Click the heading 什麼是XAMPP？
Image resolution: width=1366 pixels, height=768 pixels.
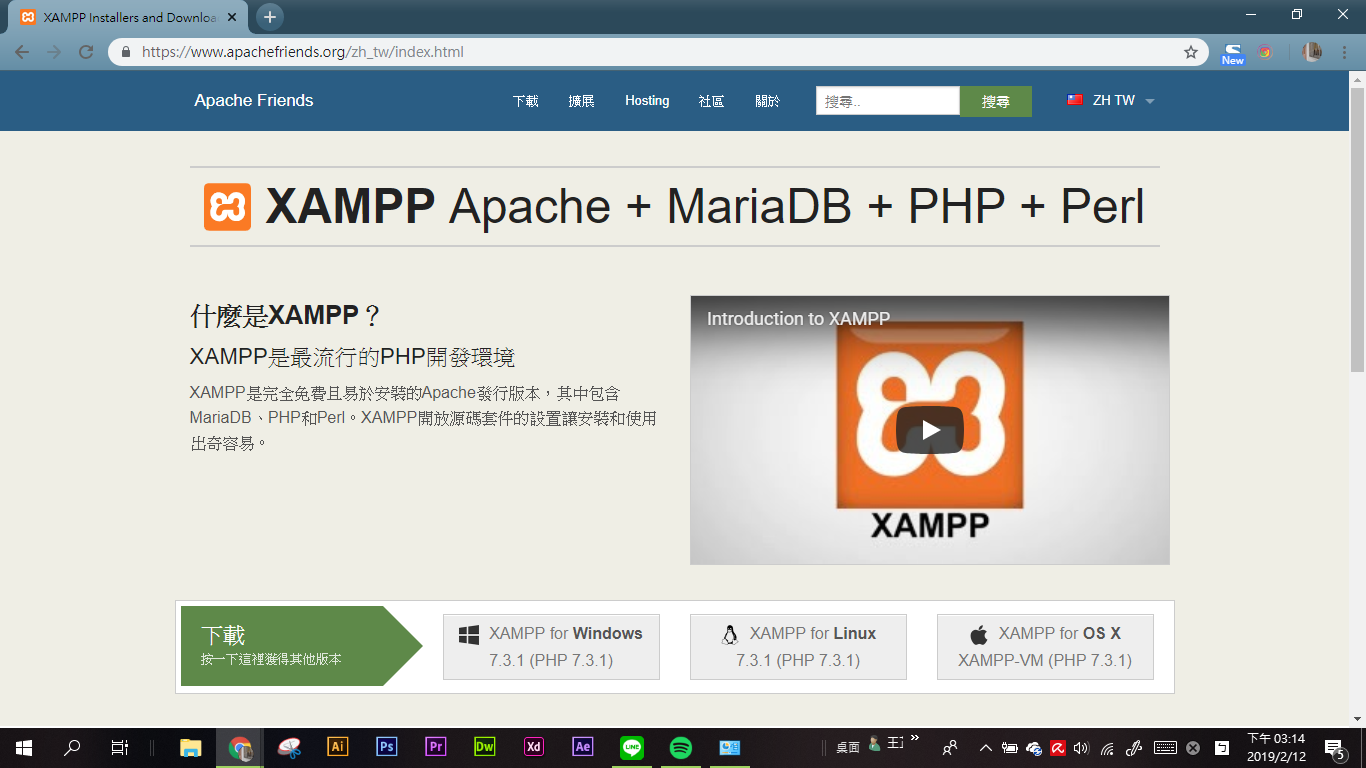(x=286, y=316)
